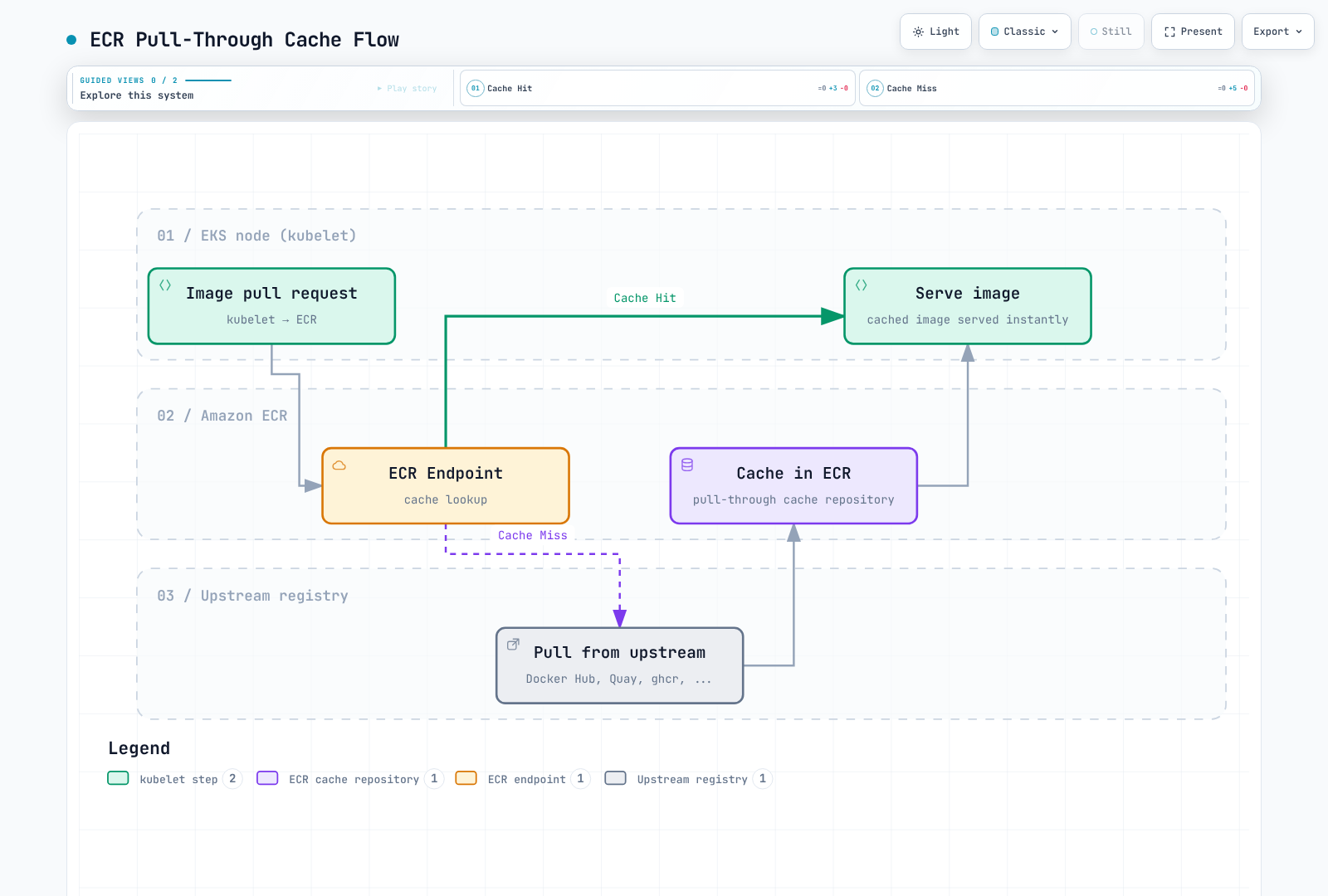
Task: Click the orange ECR endpoint legend swatch
Action: coord(466,778)
